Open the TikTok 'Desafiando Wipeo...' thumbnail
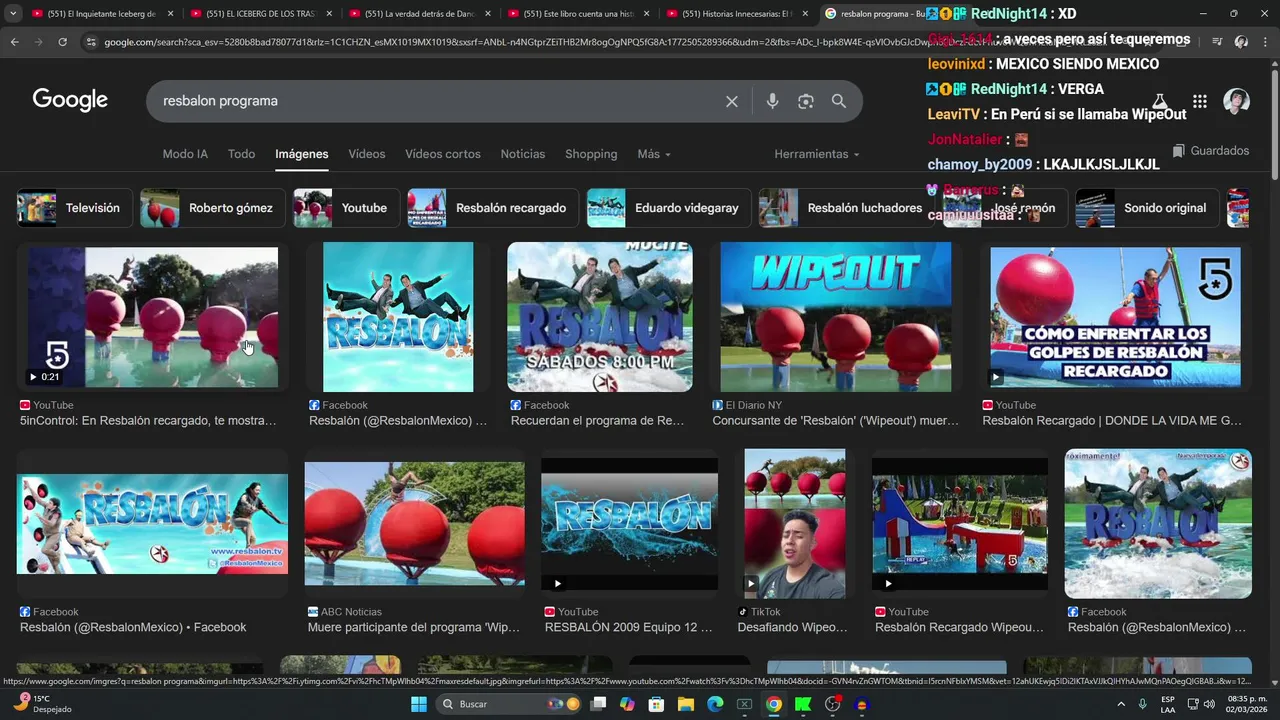This screenshot has width=1280, height=720. tap(795, 523)
